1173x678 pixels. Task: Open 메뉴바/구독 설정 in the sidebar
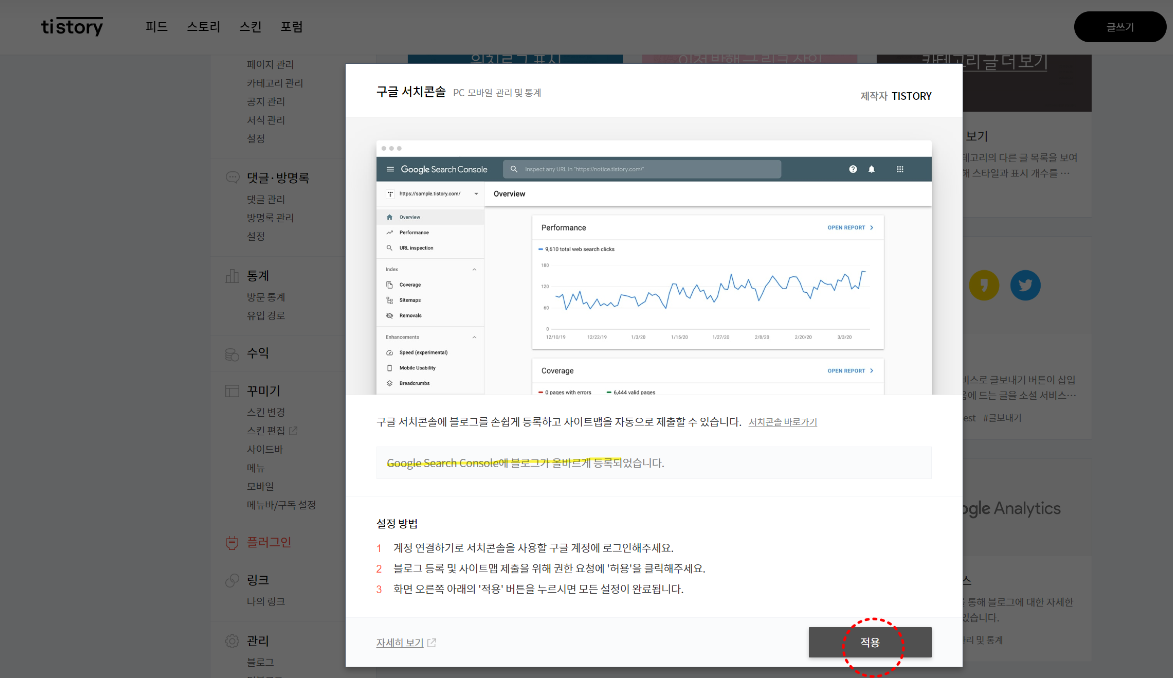[281, 505]
